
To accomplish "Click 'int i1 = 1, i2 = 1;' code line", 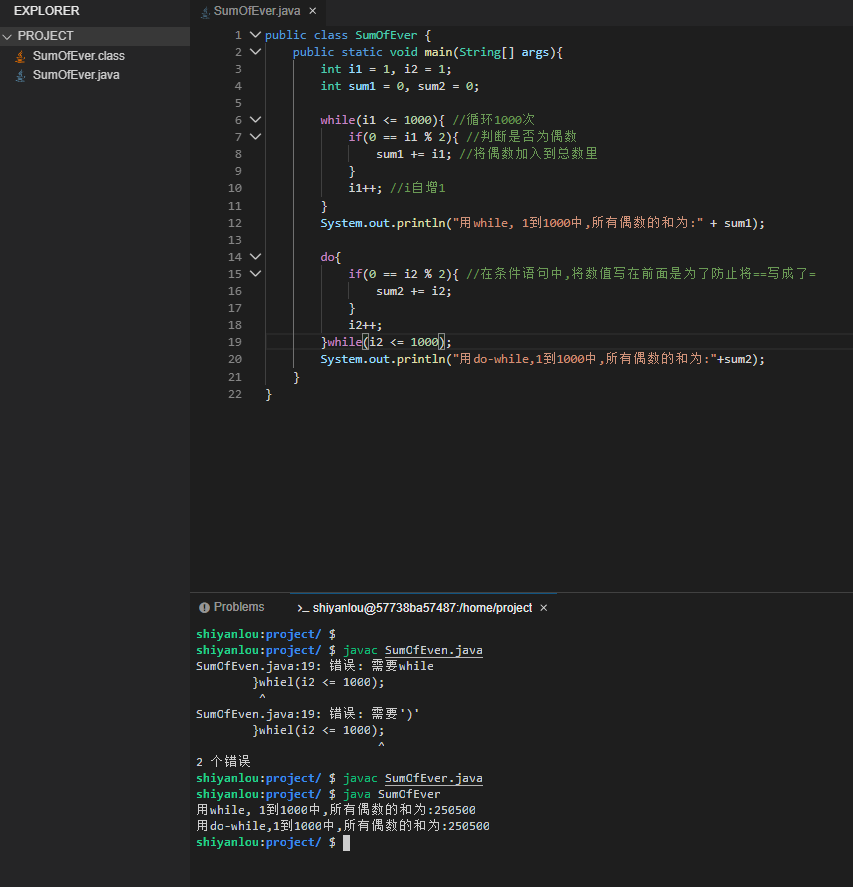I will click(x=386, y=70).
